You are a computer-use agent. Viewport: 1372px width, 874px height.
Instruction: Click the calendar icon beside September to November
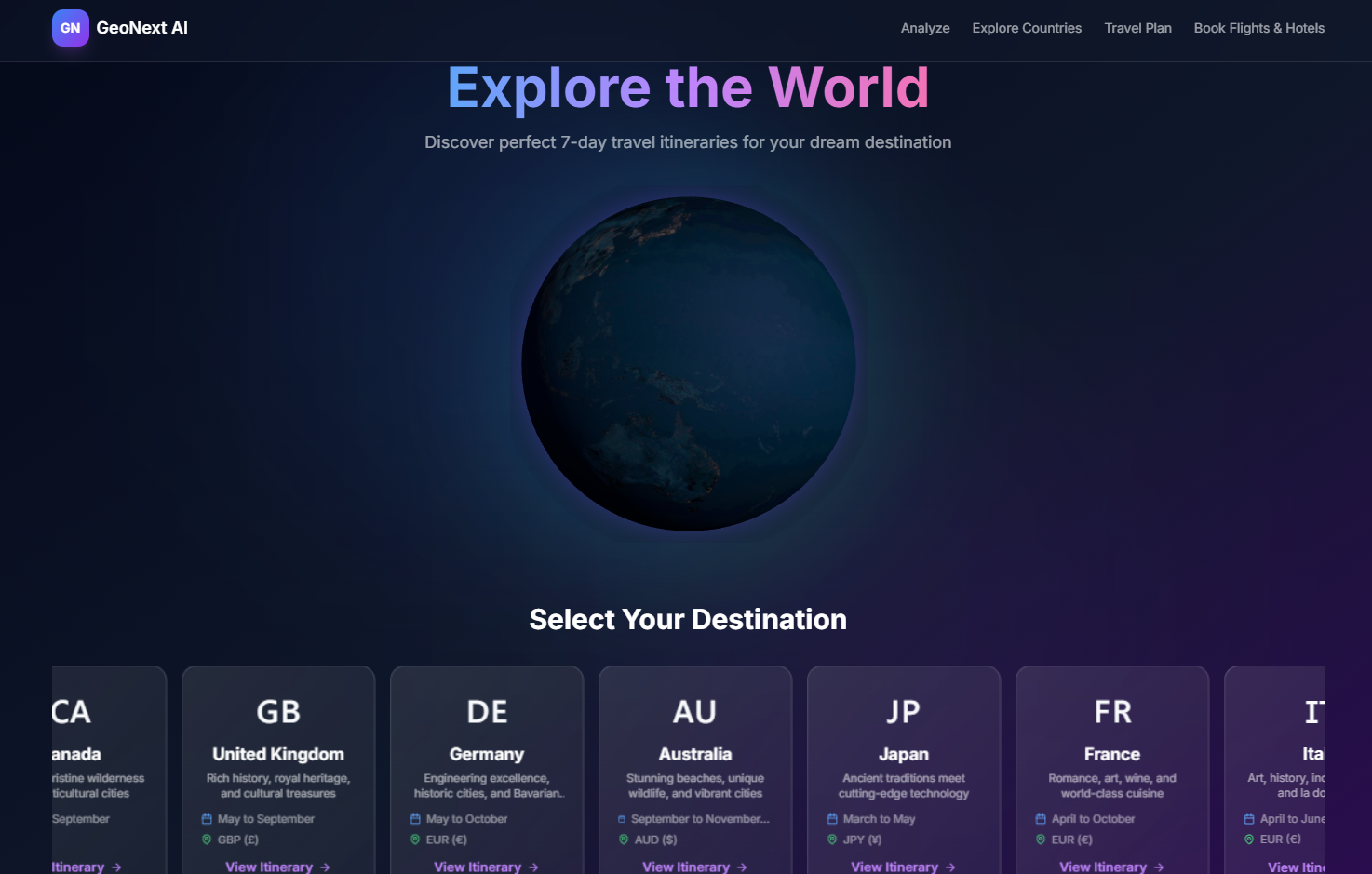(622, 819)
